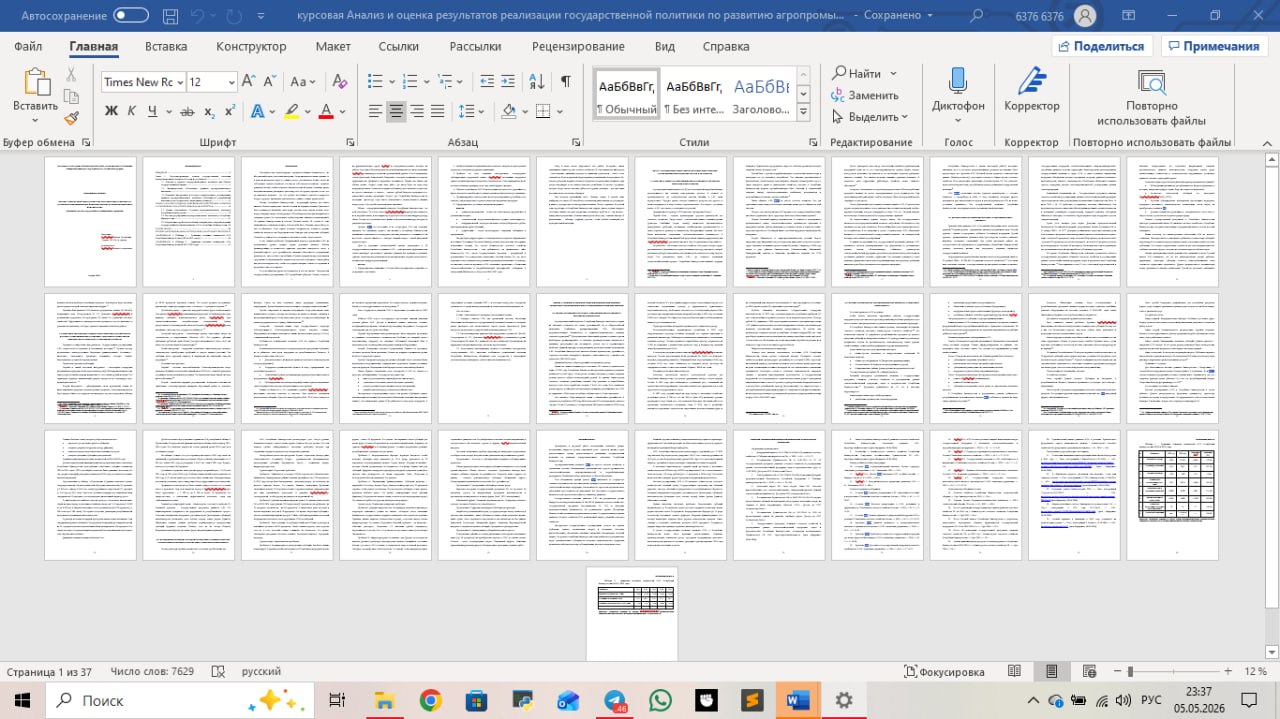The height and width of the screenshot is (719, 1280).
Task: Clear all formatting with the eraser A icon
Action: click(340, 82)
